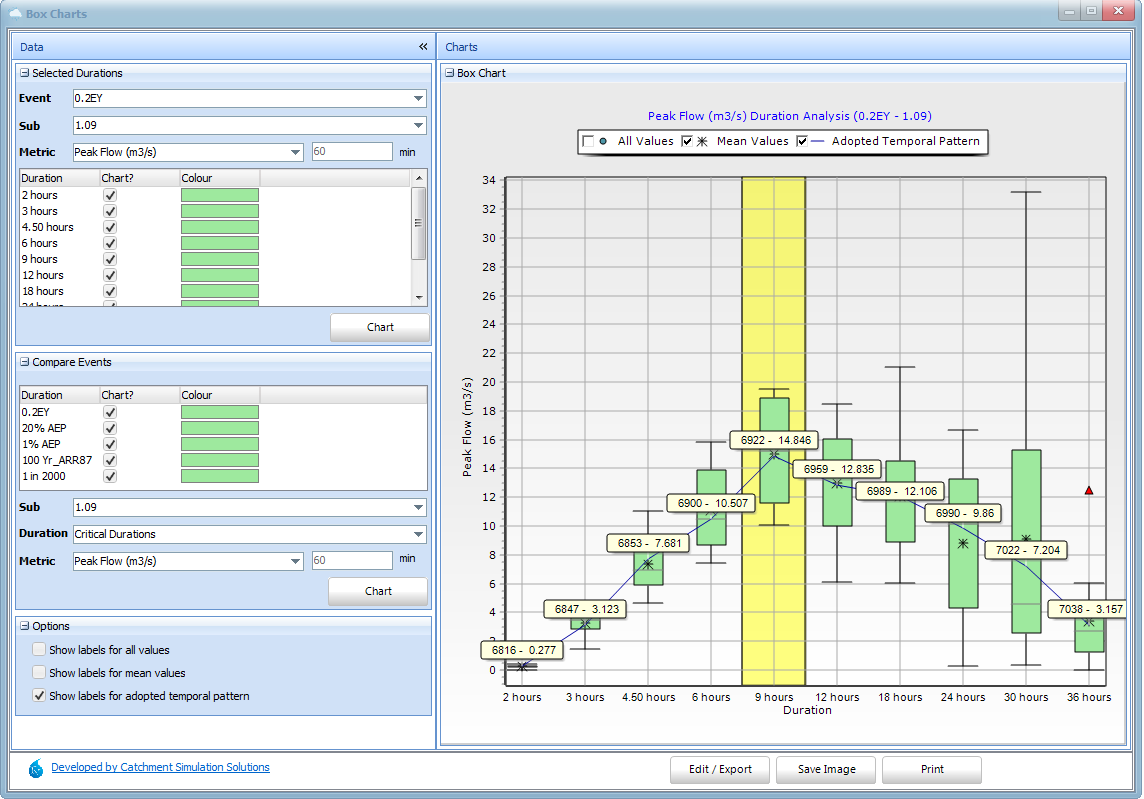Viewport: 1144px width, 799px height.
Task: Click the Box Charts window title icon
Action: (x=15, y=14)
